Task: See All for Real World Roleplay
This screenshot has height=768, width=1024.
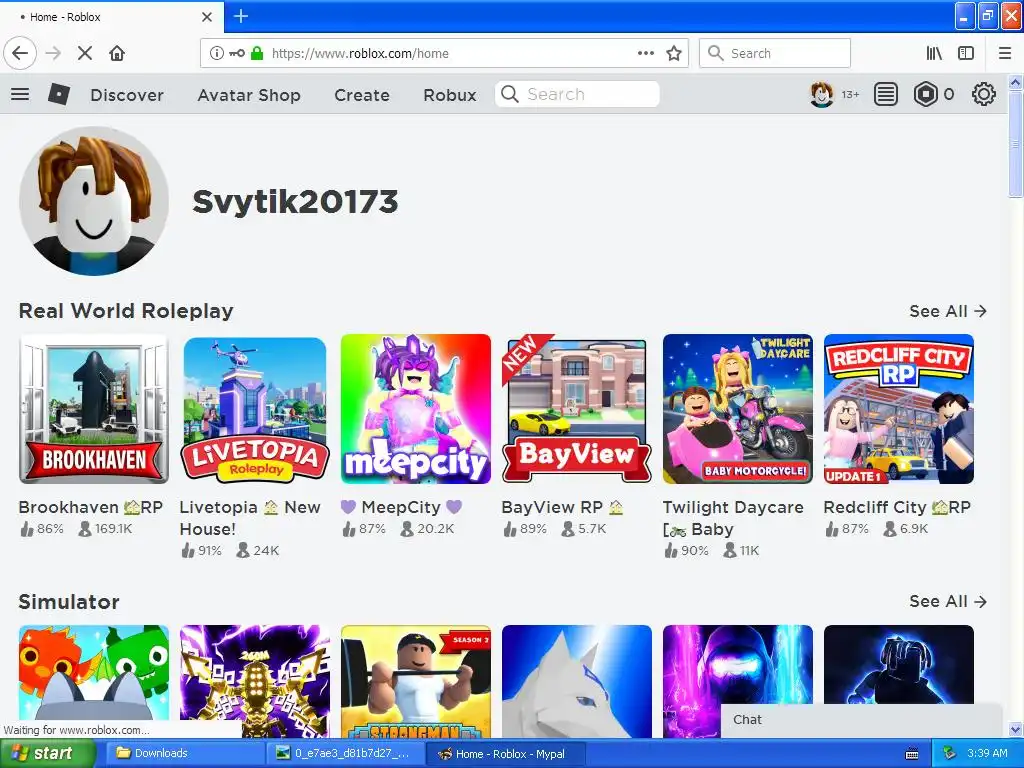Action: pos(948,311)
